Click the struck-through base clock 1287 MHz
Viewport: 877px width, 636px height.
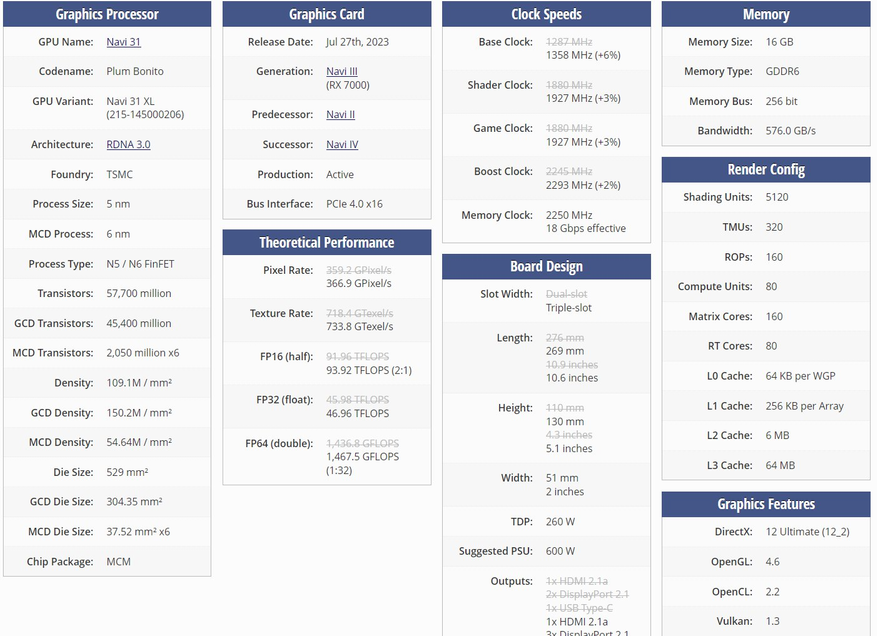coord(569,42)
